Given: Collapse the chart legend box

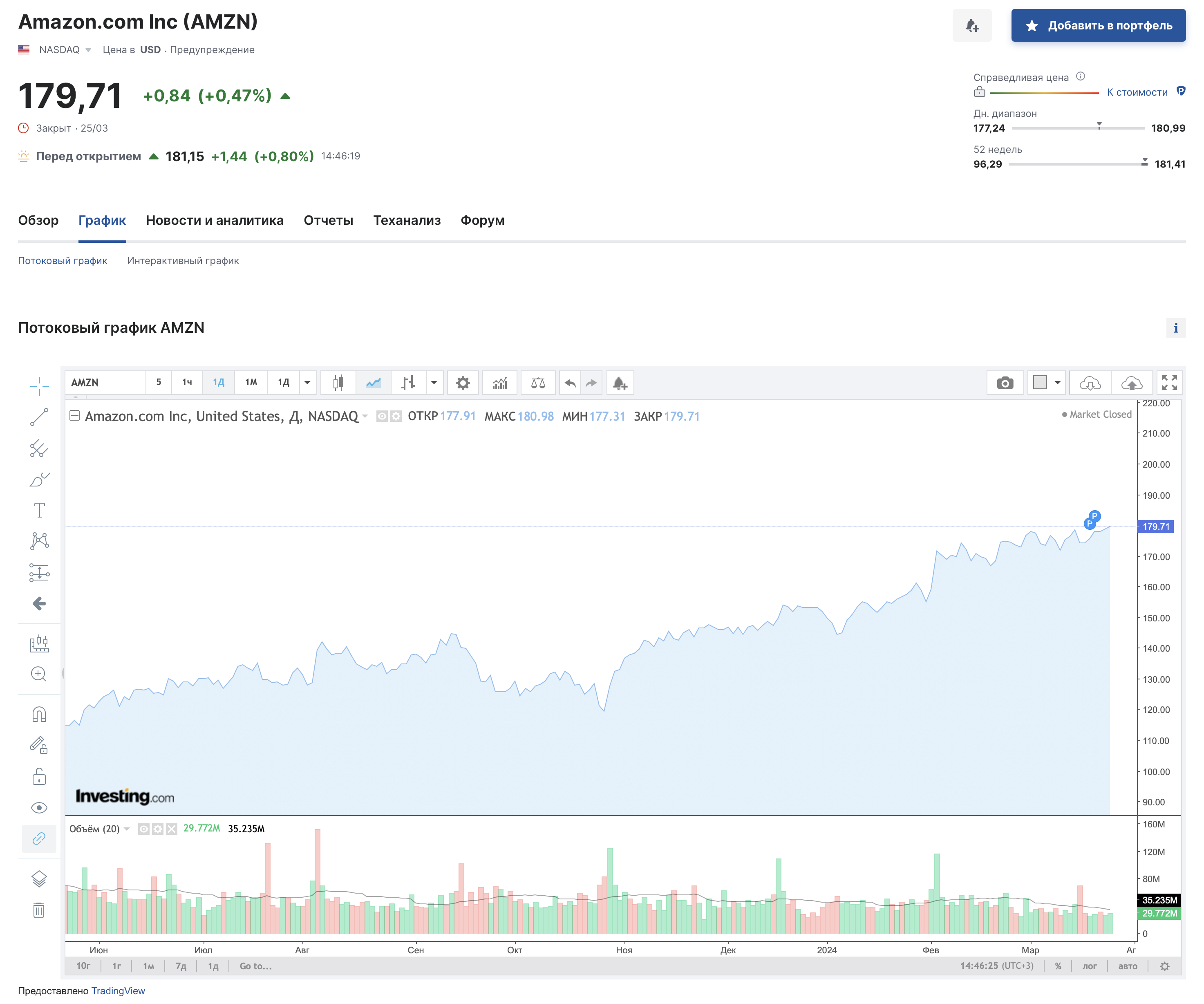Looking at the screenshot, I should (74, 416).
